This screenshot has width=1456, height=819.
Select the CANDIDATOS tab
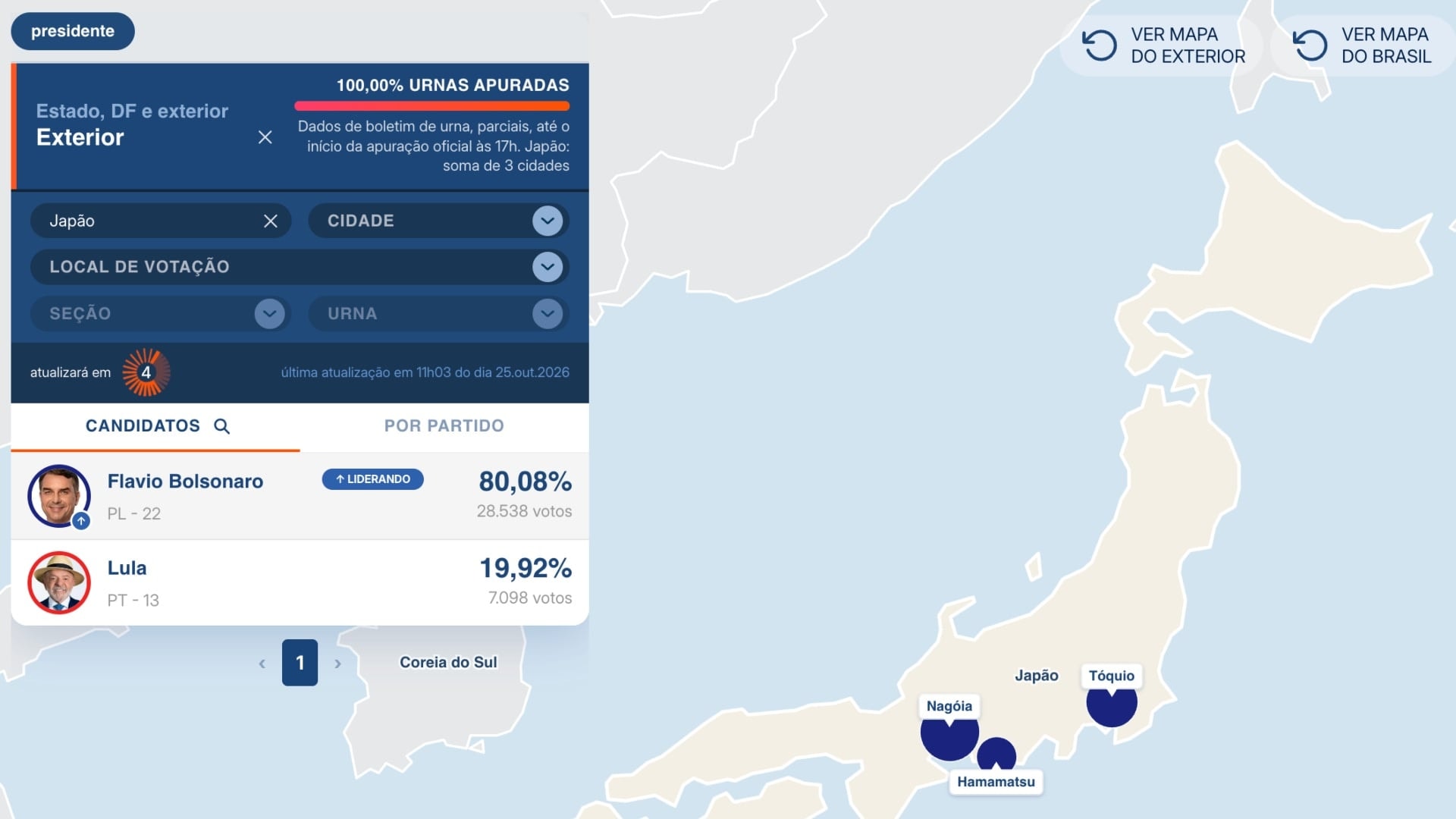tap(155, 426)
